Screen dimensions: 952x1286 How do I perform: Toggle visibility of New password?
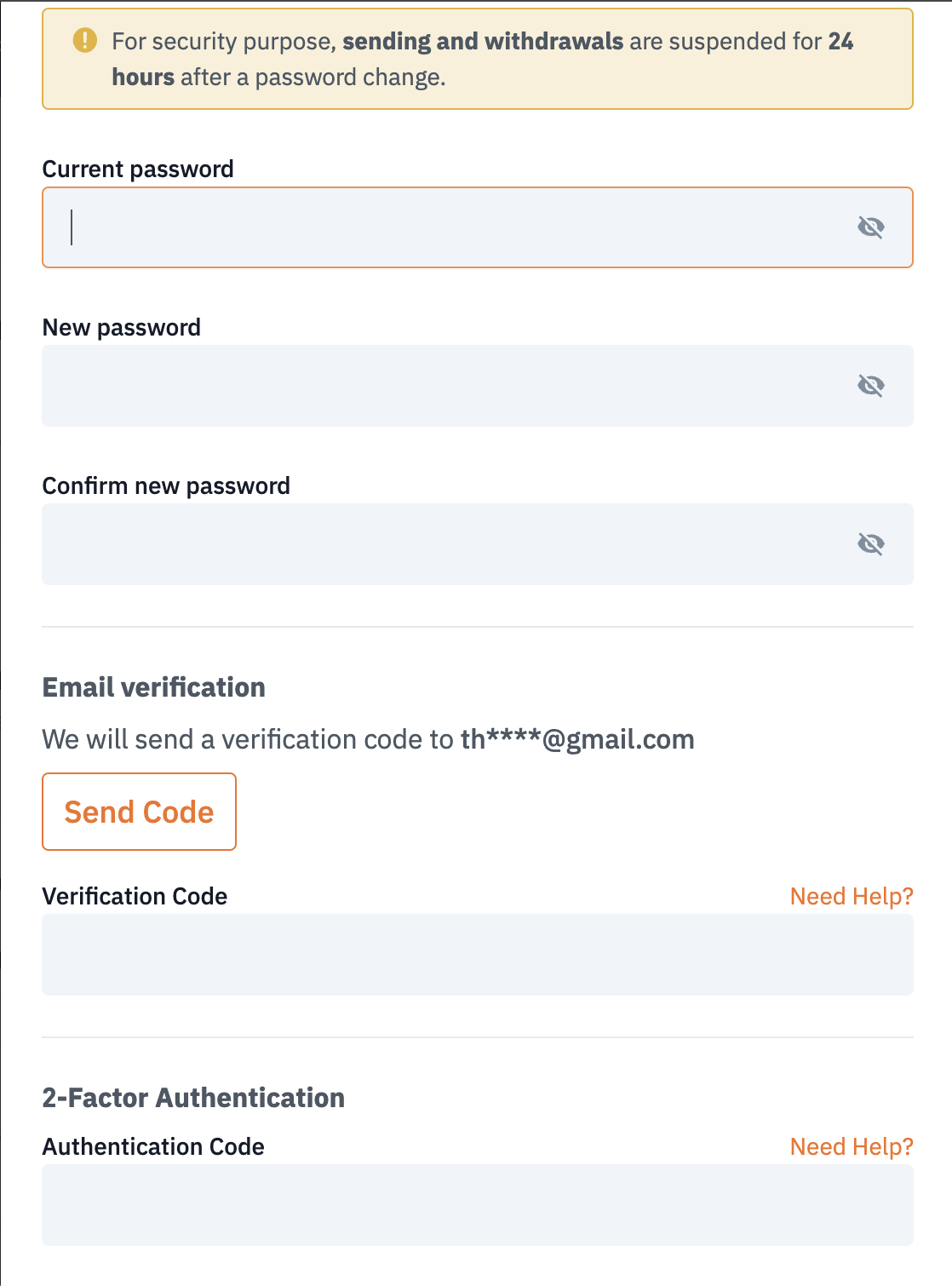pyautogui.click(x=870, y=386)
